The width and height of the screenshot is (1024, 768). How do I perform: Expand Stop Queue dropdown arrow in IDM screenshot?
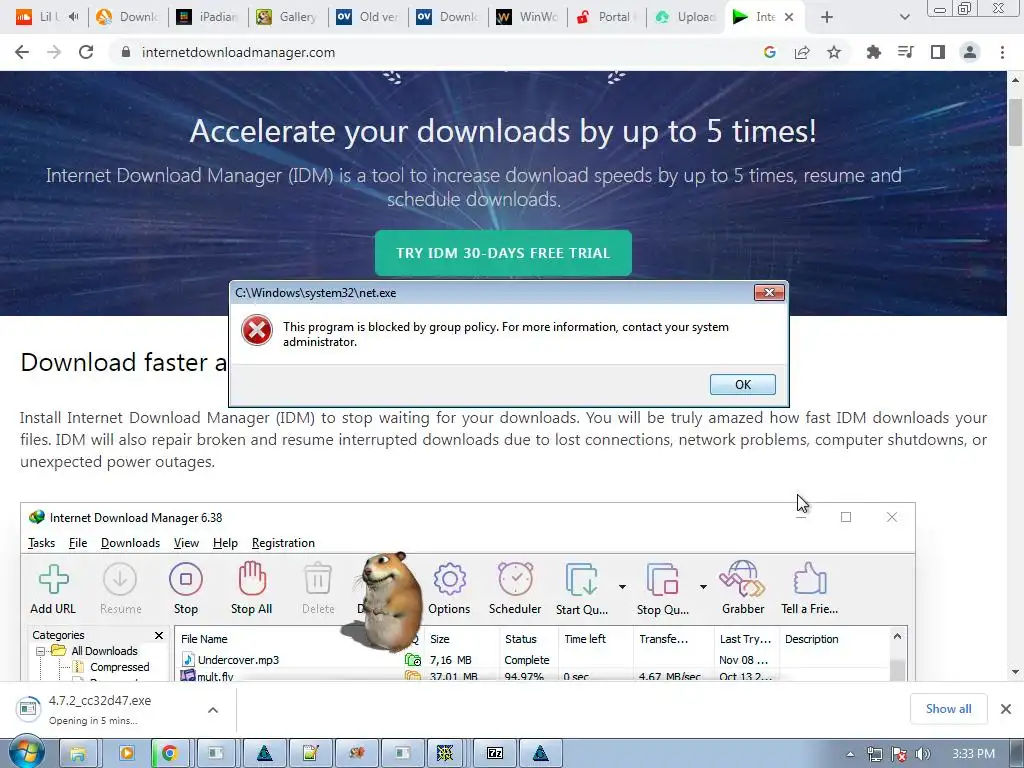coord(703,586)
